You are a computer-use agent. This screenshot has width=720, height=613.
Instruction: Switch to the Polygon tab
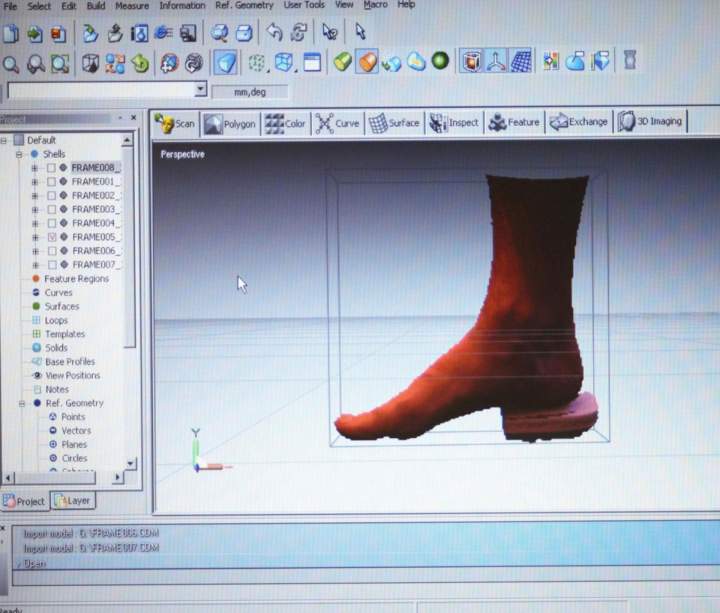[x=230, y=124]
